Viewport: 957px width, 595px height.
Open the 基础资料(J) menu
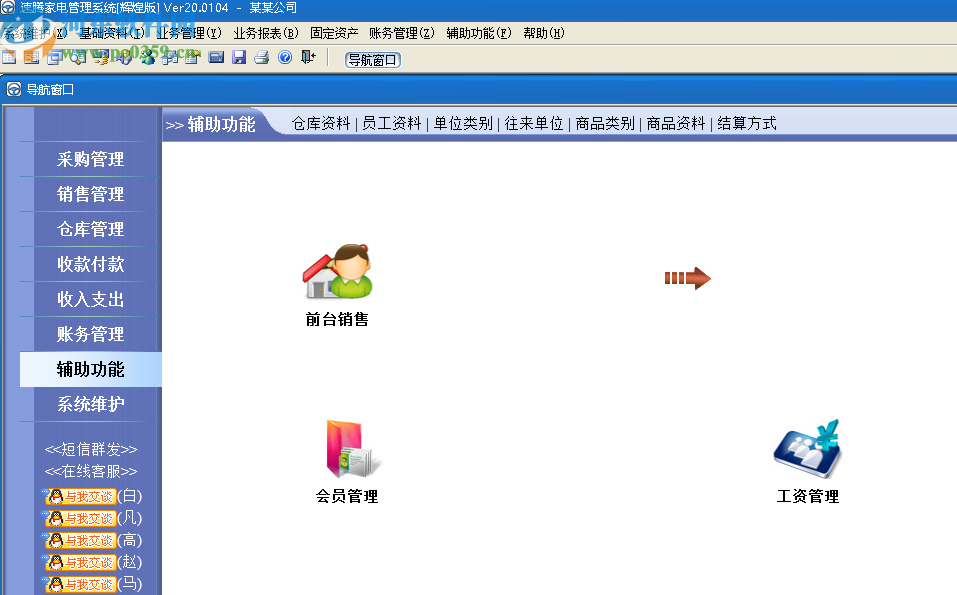click(112, 33)
